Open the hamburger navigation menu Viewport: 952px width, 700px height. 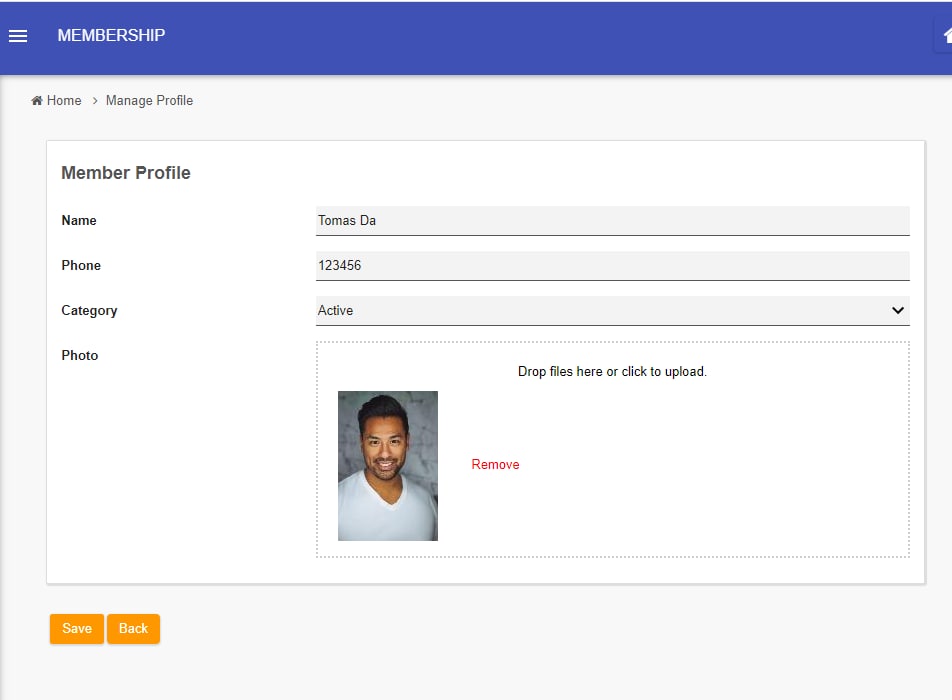[x=18, y=36]
